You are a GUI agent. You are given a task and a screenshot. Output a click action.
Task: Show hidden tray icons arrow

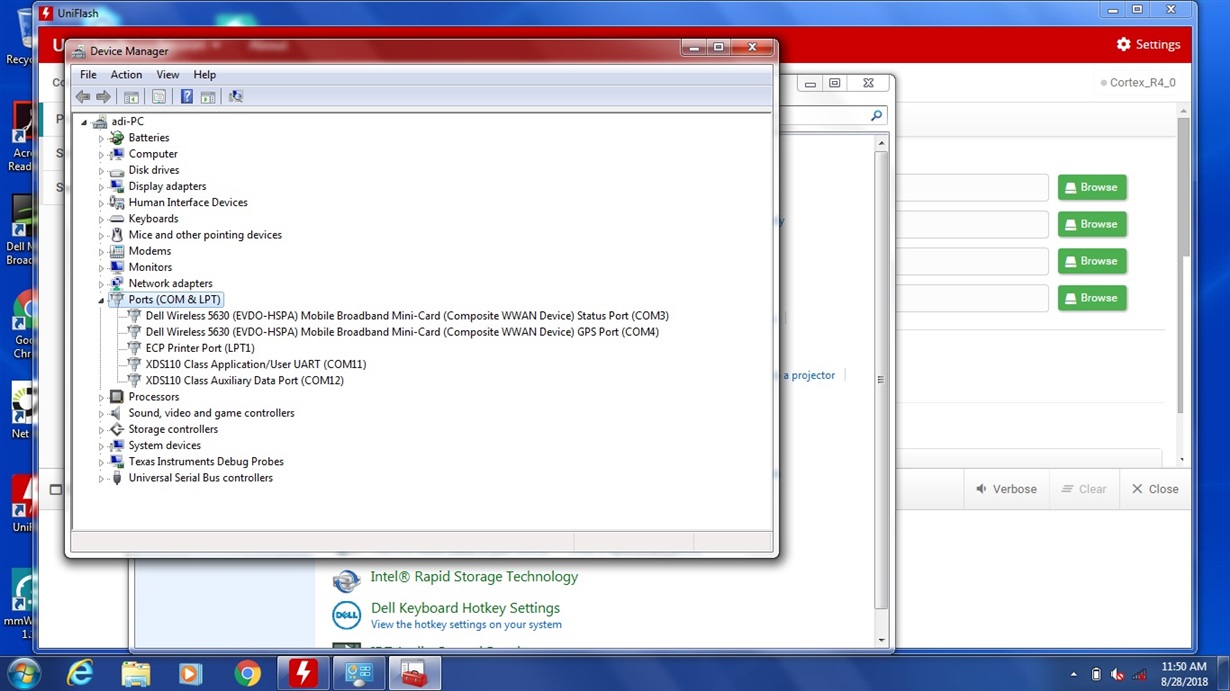tap(1074, 675)
